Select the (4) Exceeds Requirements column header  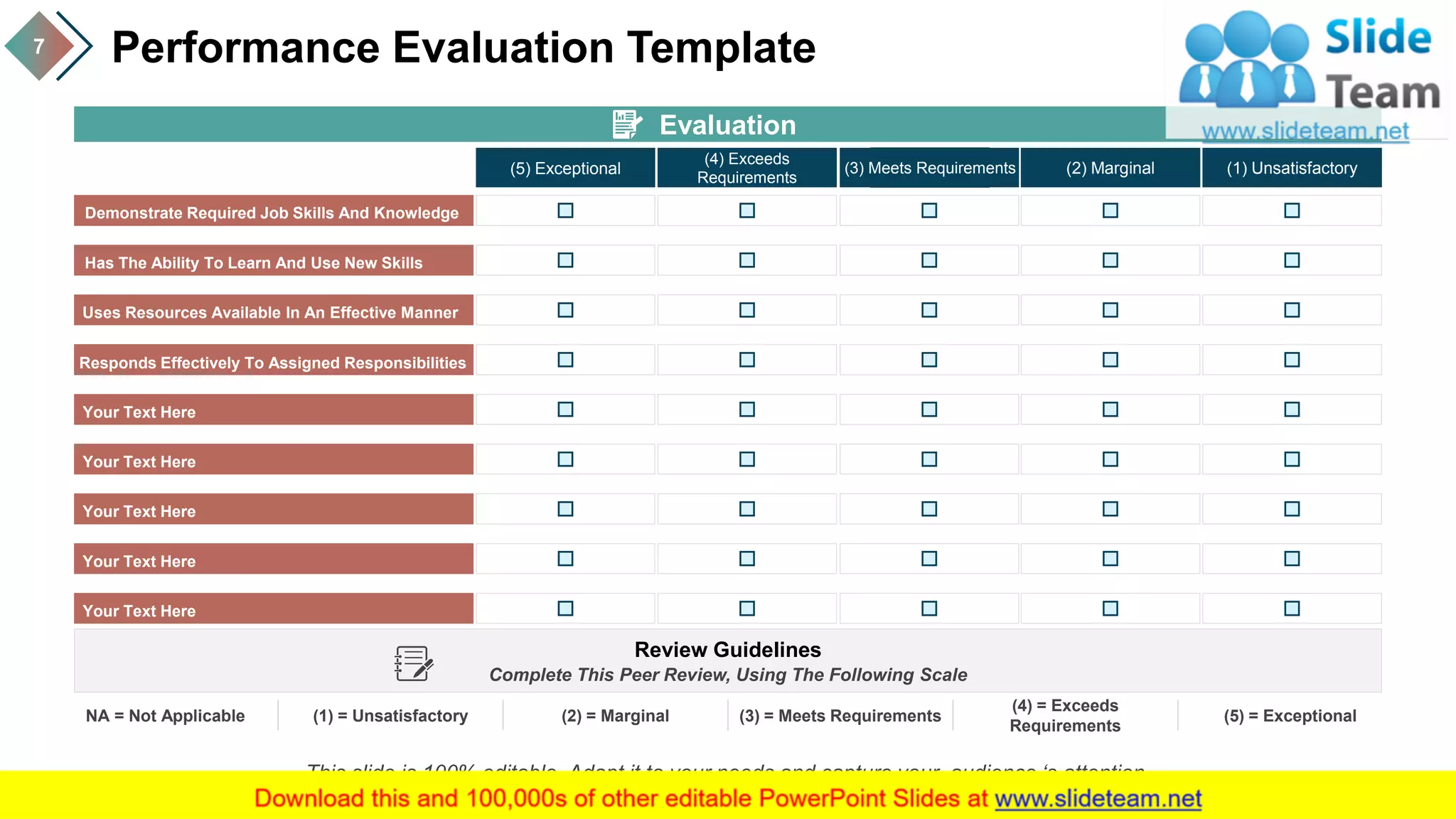click(746, 168)
